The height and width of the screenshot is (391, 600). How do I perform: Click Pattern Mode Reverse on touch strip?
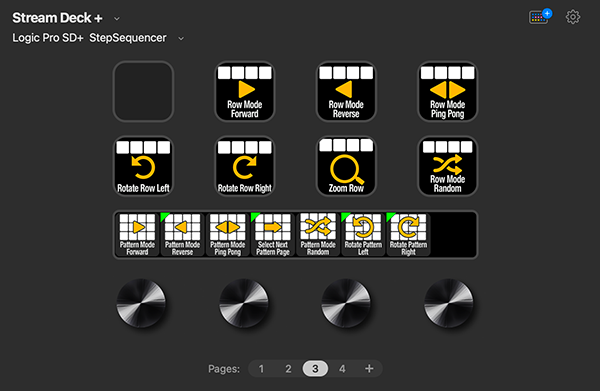[183, 235]
